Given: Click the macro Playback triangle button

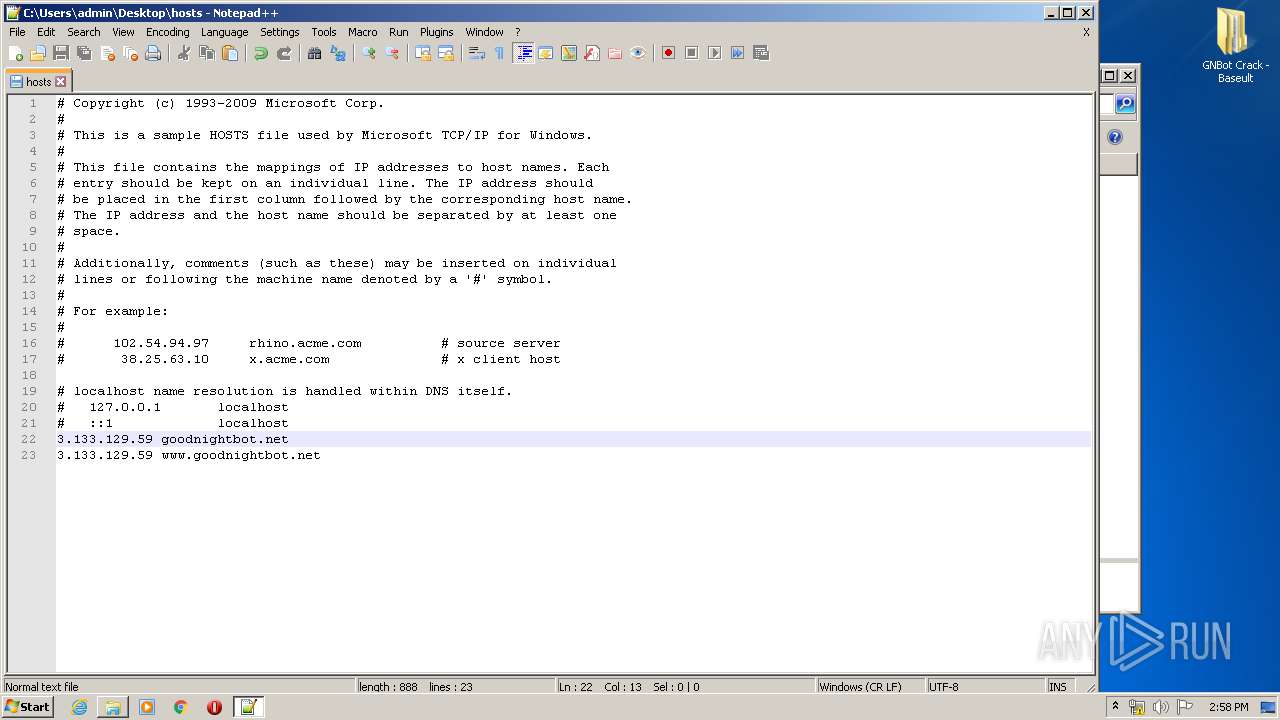Looking at the screenshot, I should point(714,53).
